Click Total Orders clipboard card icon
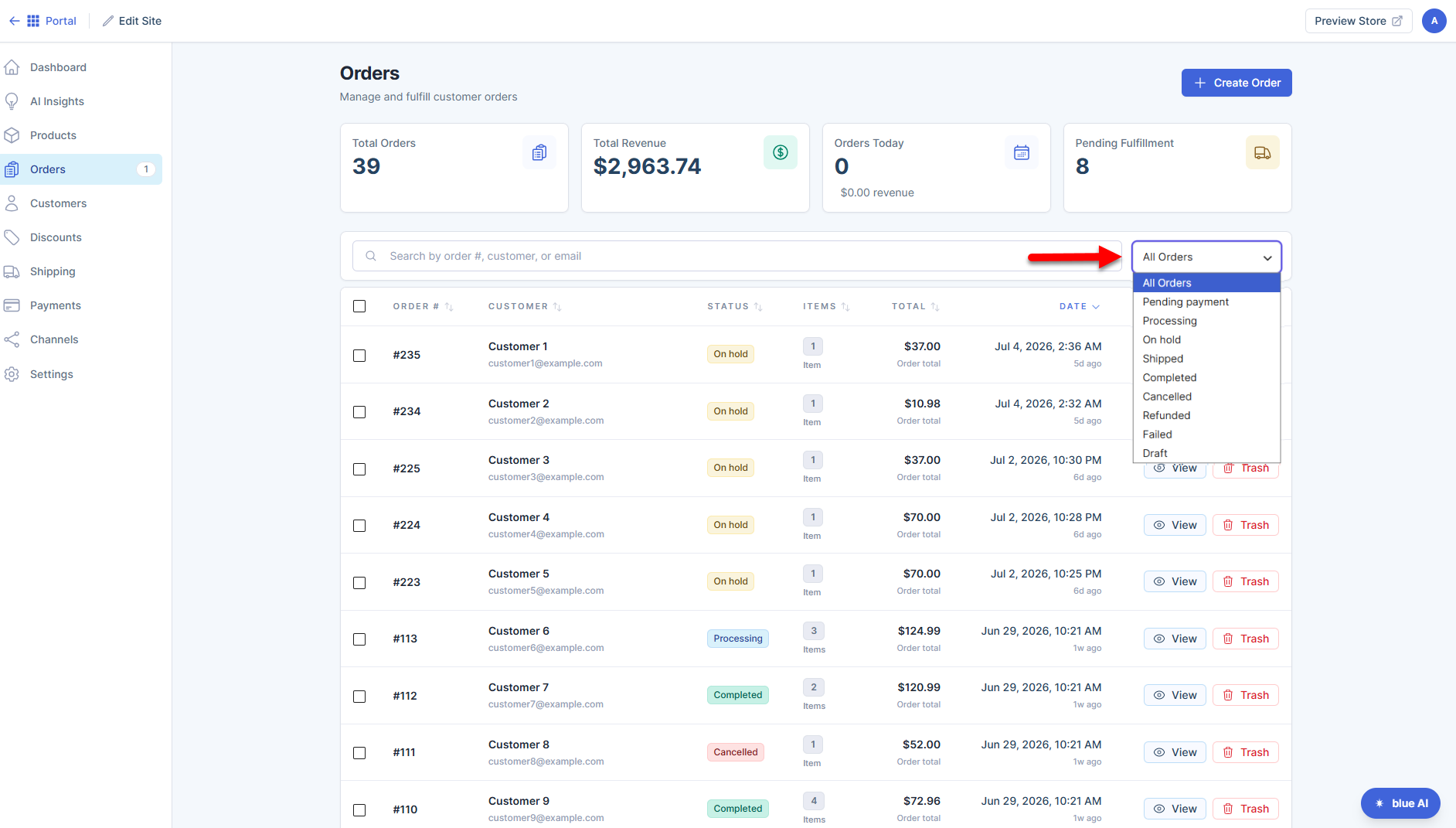Image resolution: width=1456 pixels, height=828 pixels. click(539, 152)
